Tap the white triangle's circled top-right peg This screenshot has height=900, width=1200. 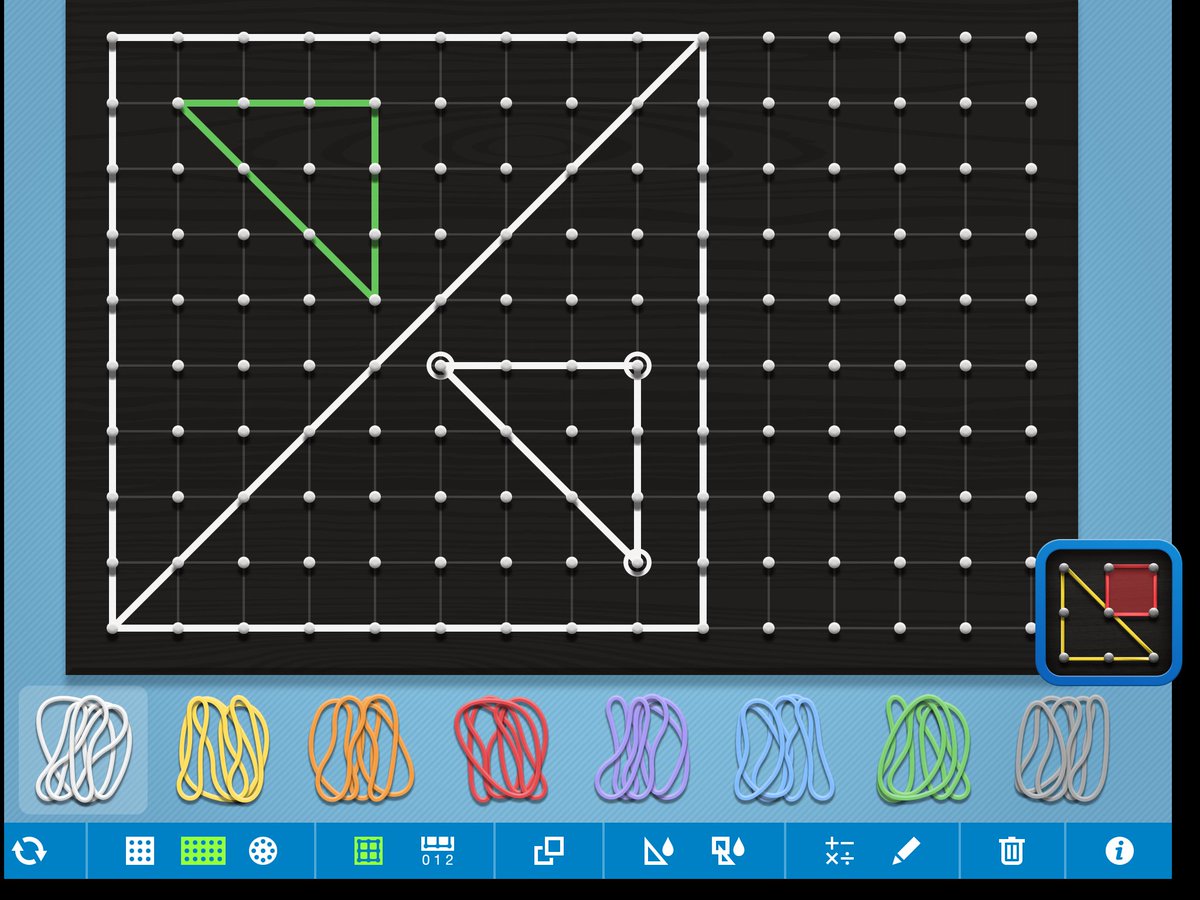pos(637,365)
